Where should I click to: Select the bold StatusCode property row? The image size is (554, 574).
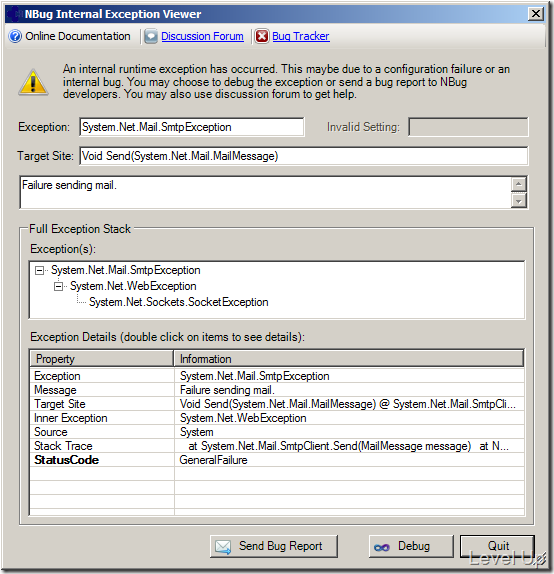tap(277, 460)
